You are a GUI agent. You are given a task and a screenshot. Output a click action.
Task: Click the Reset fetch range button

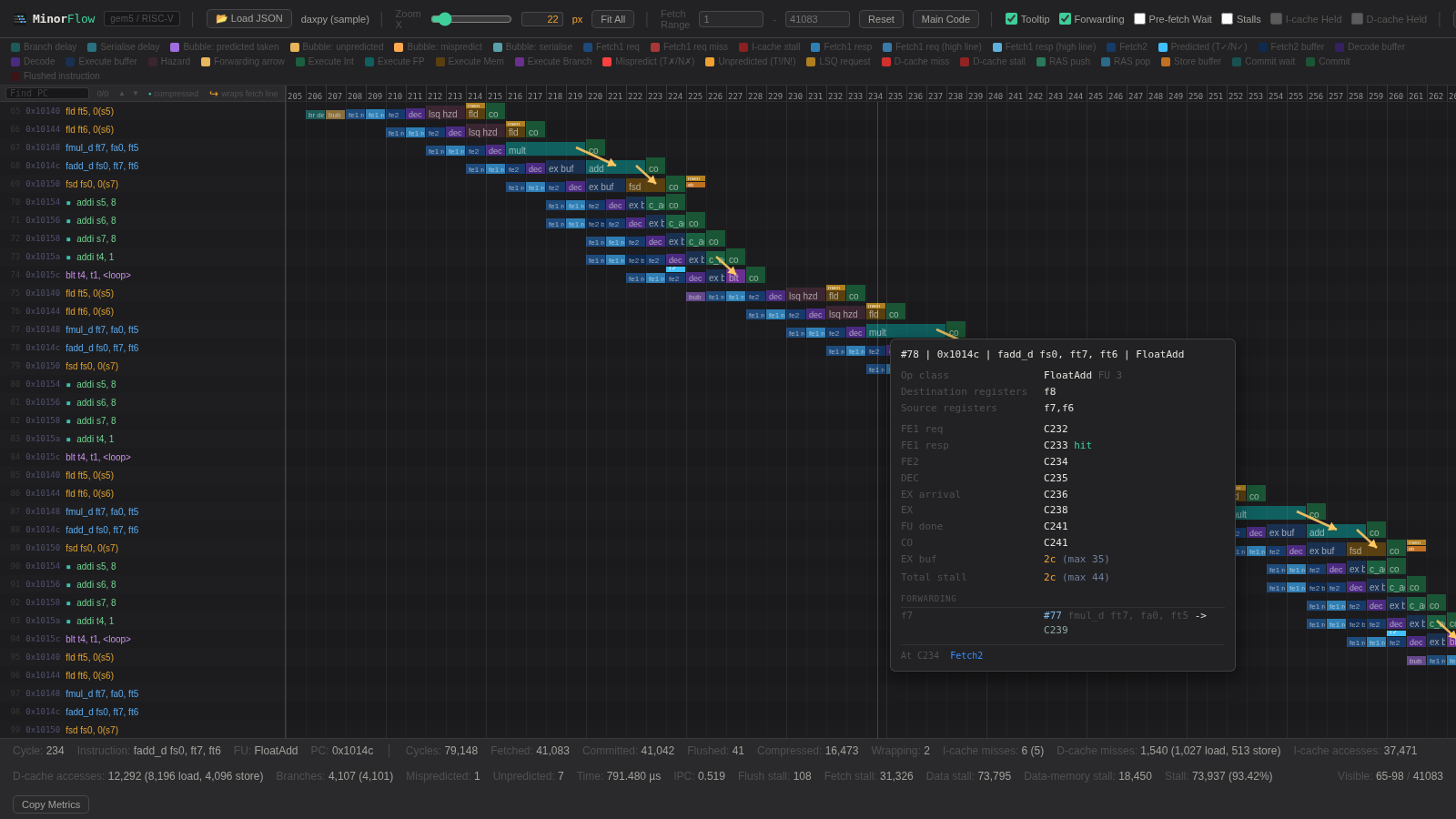click(881, 19)
